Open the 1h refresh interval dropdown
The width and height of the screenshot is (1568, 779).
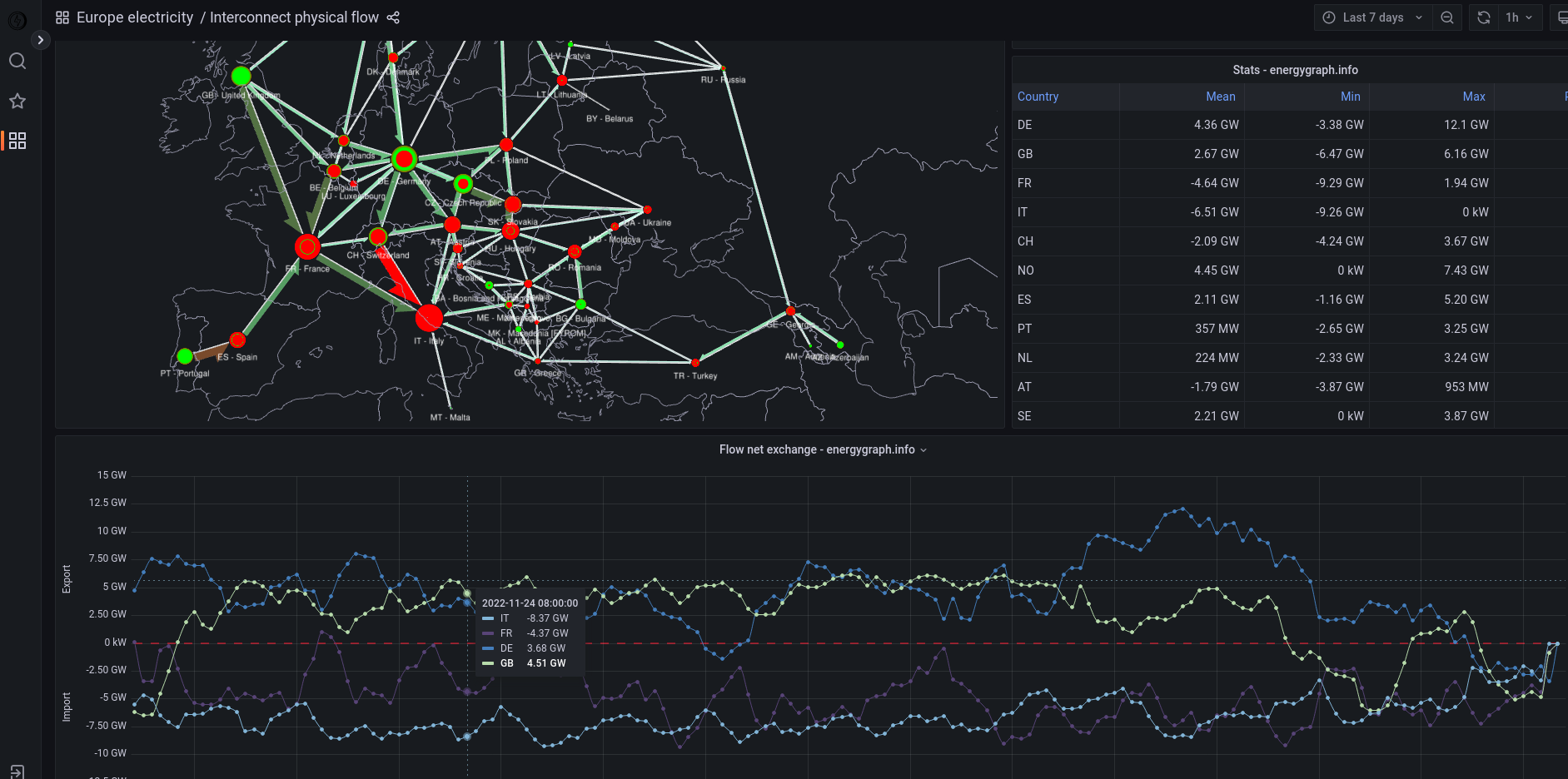click(1519, 17)
